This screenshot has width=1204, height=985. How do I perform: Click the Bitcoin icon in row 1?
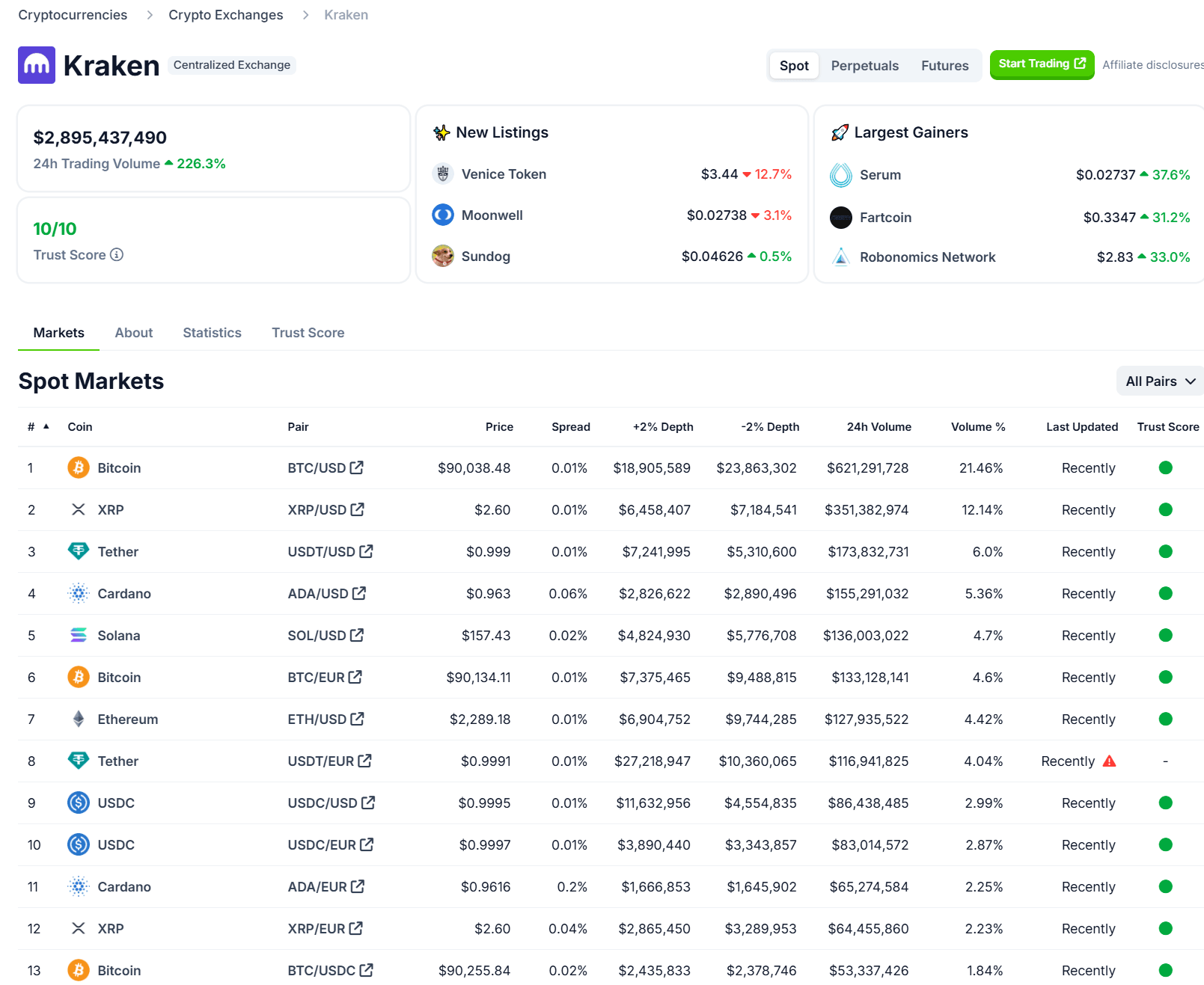[x=79, y=467]
